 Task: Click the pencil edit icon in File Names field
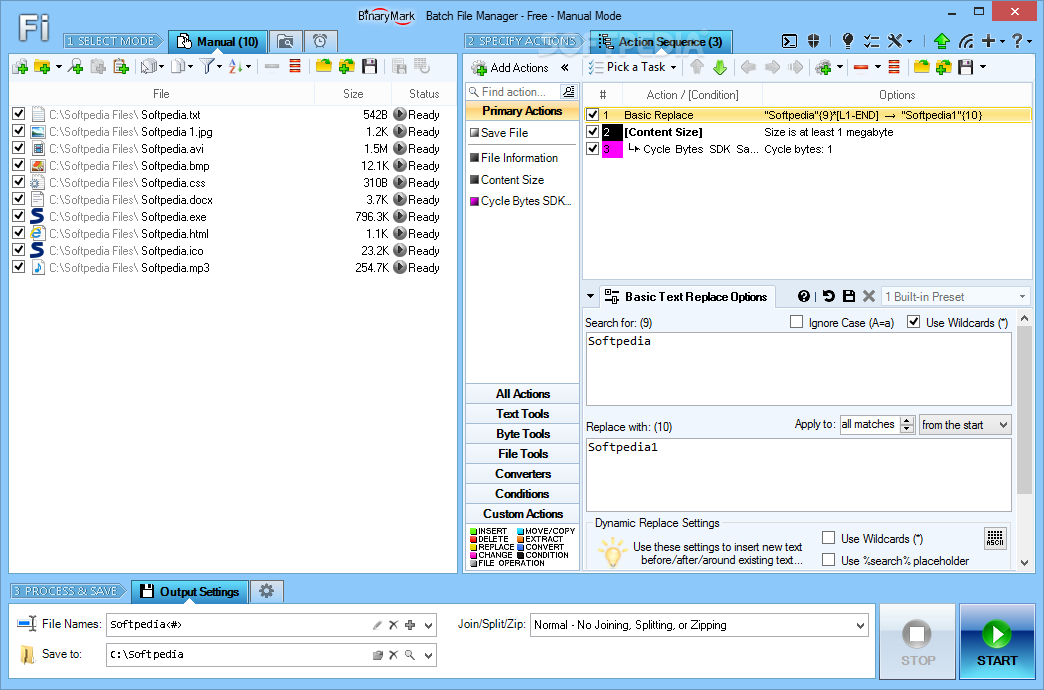(x=377, y=625)
